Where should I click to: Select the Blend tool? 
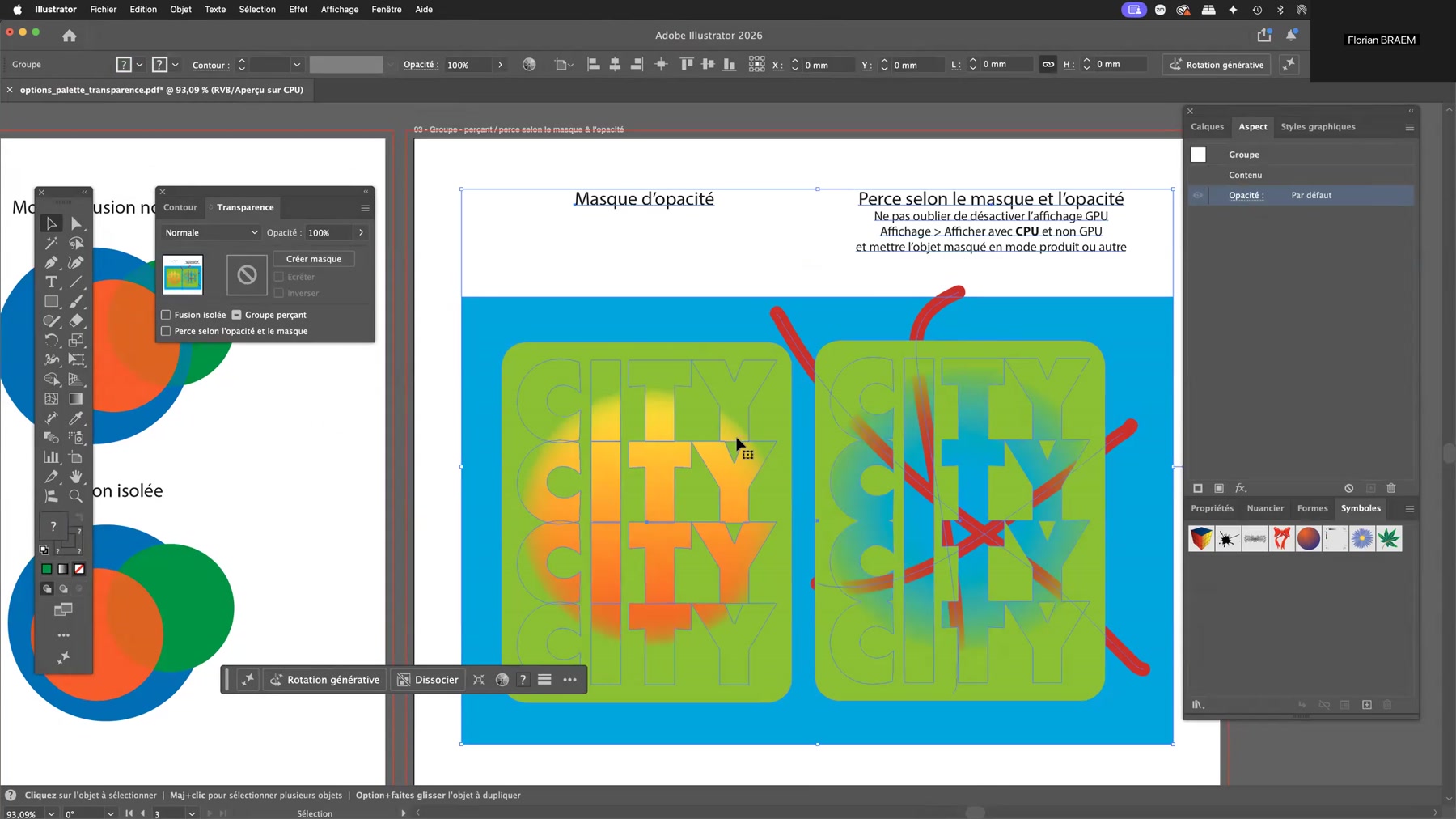click(x=51, y=438)
